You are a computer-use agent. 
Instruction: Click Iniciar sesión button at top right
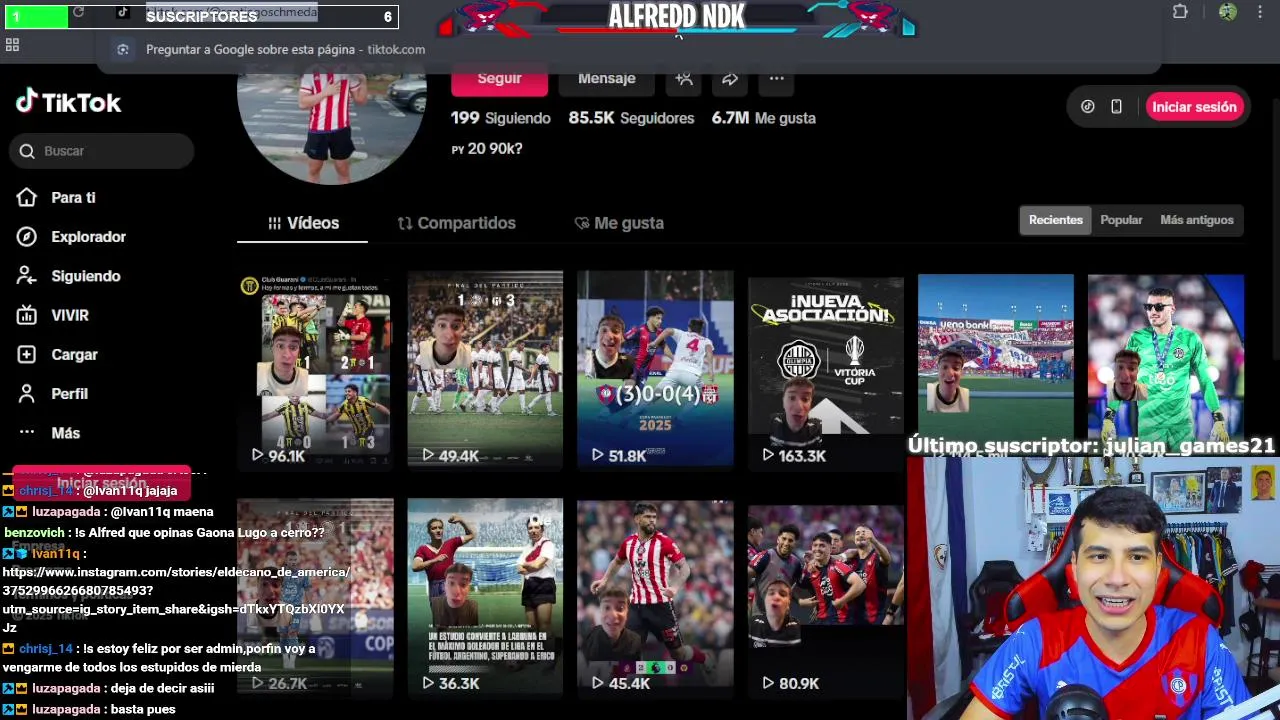pyautogui.click(x=1194, y=107)
